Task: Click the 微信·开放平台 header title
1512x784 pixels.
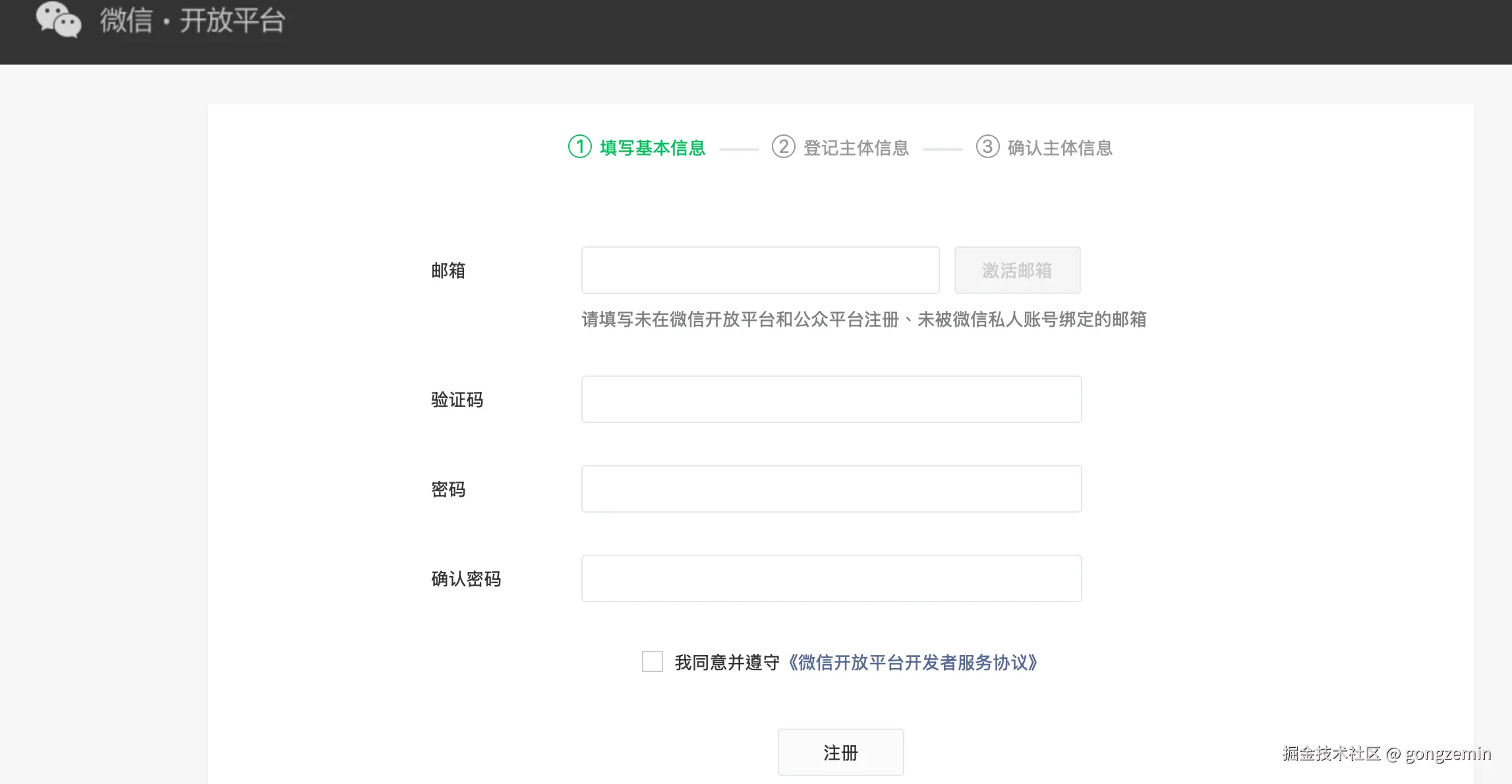Action: coord(192,20)
